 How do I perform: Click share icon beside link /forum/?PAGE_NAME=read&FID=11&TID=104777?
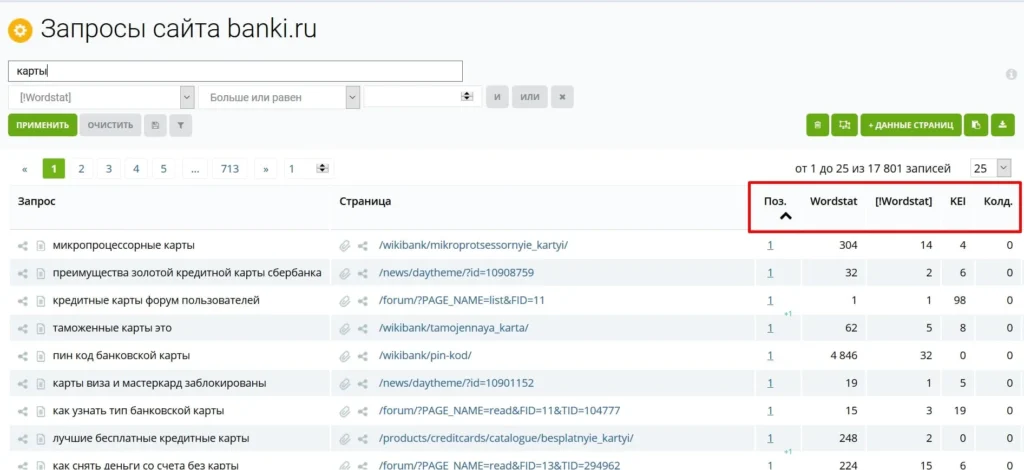point(363,411)
